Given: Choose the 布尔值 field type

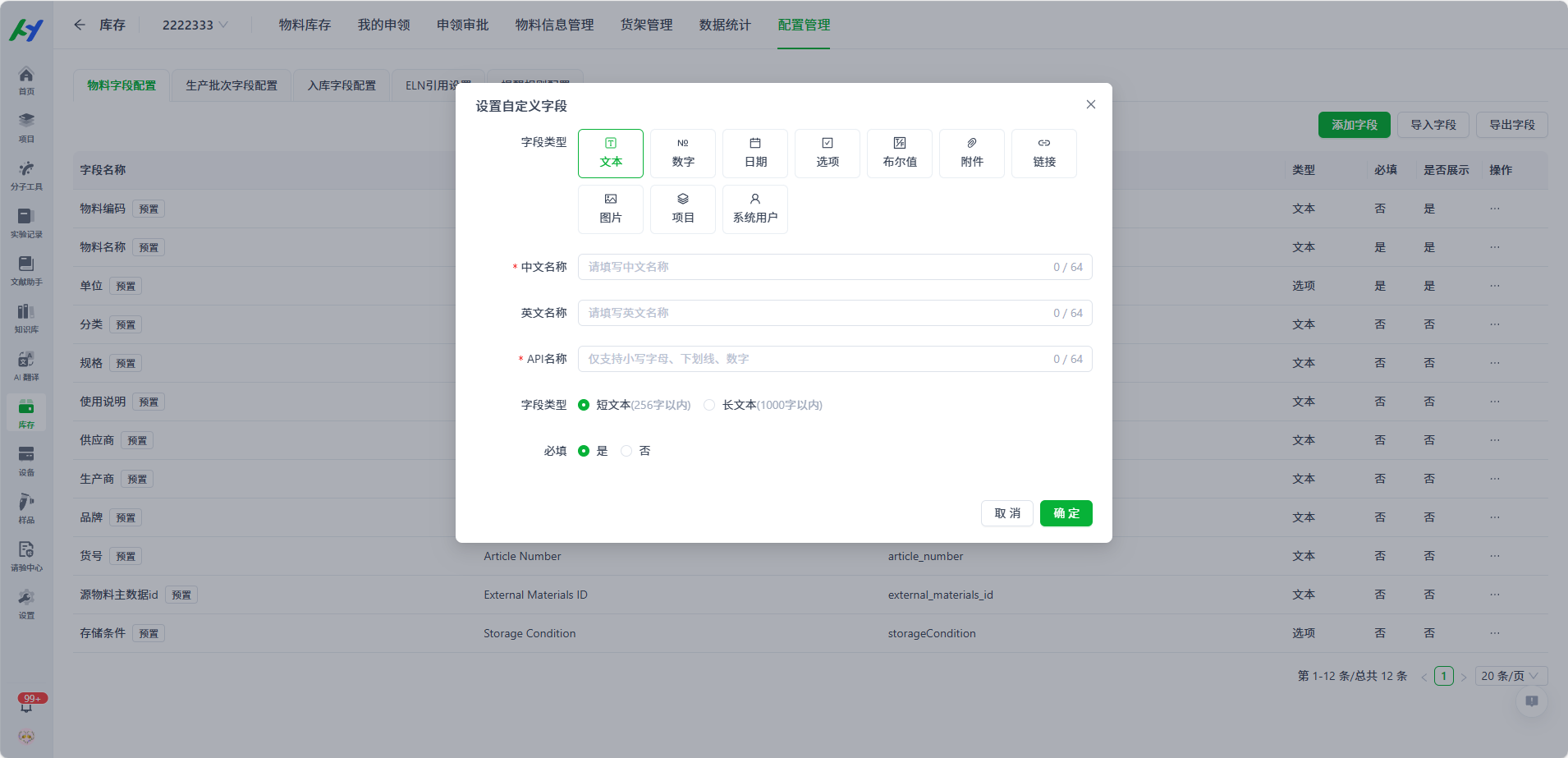Looking at the screenshot, I should click(899, 154).
